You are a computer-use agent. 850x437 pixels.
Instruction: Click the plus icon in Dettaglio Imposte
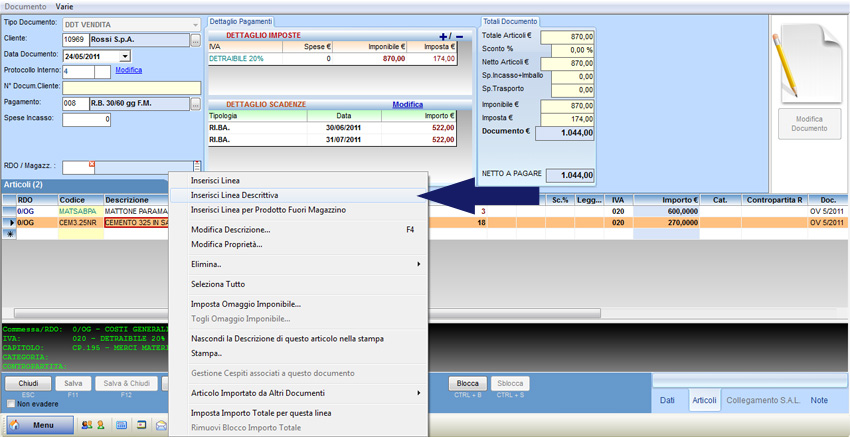point(444,36)
